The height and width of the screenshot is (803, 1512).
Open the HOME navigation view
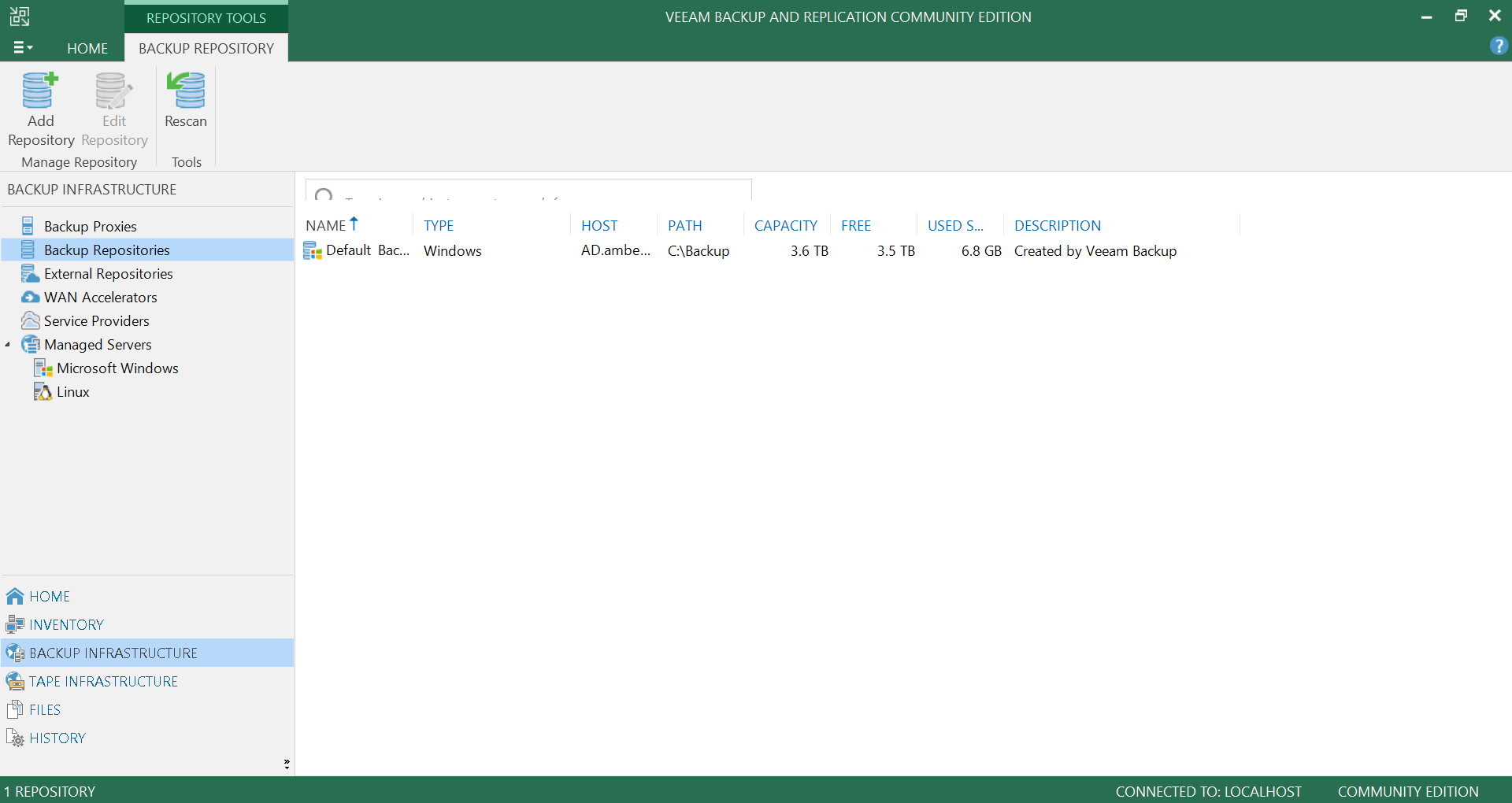147,596
